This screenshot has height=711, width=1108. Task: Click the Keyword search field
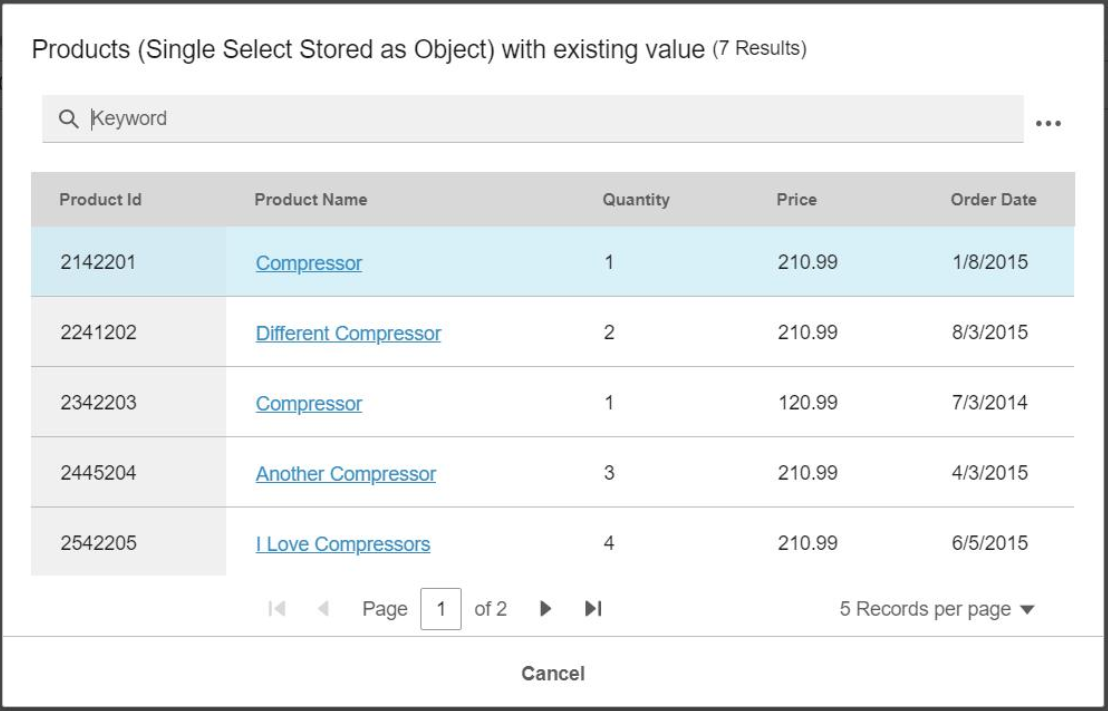550,119
